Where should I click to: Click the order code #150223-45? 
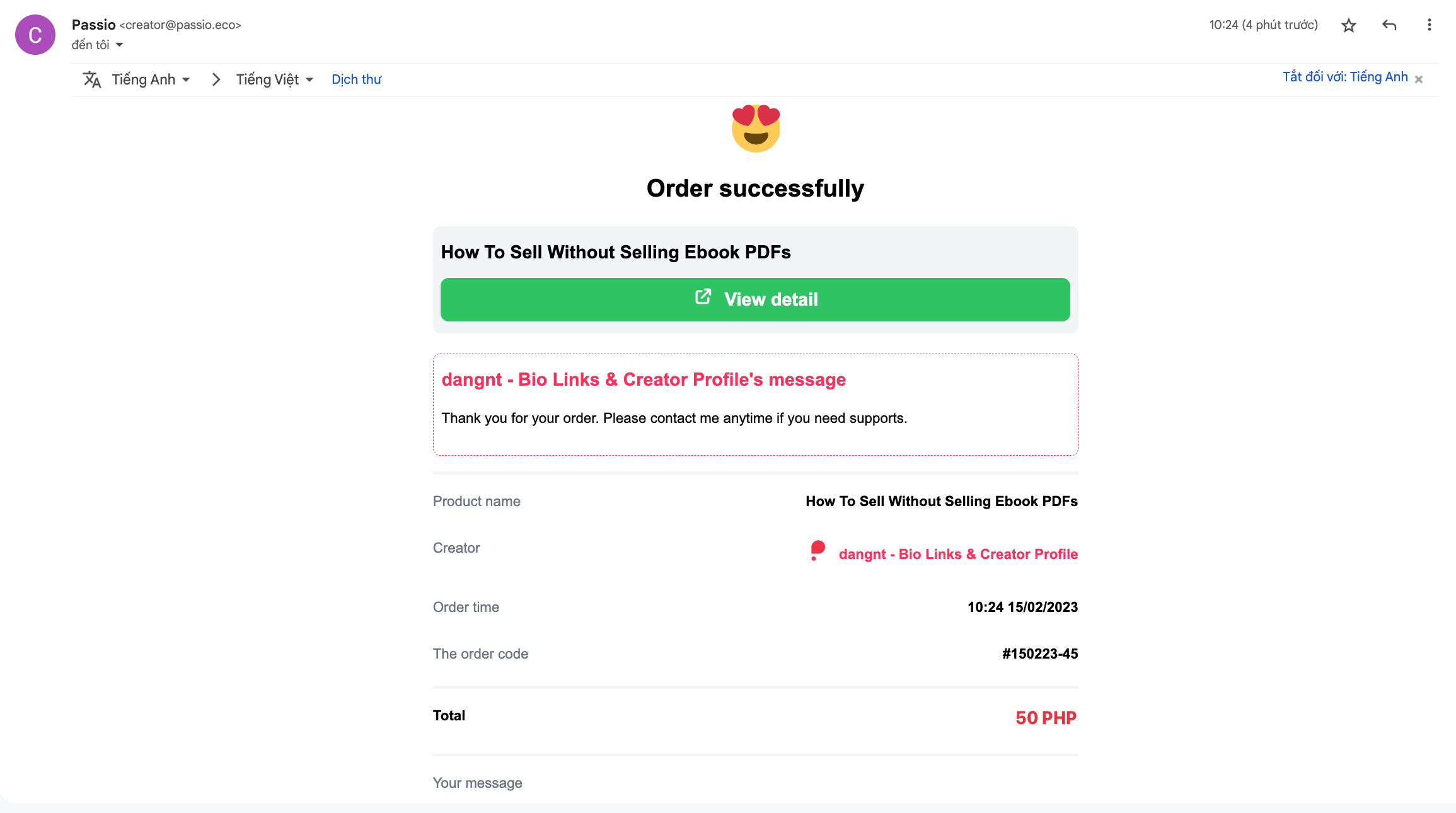[1040, 654]
